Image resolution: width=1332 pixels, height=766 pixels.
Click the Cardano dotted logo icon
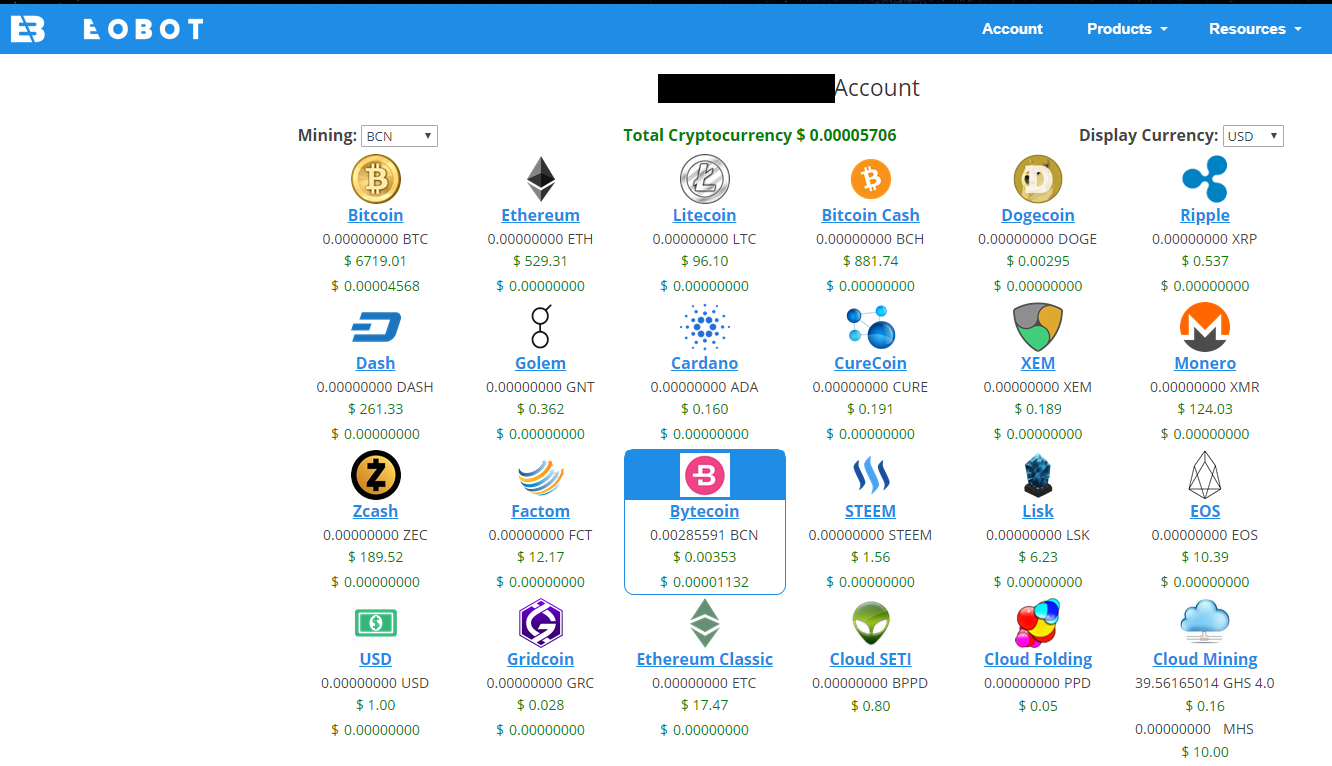(x=705, y=328)
